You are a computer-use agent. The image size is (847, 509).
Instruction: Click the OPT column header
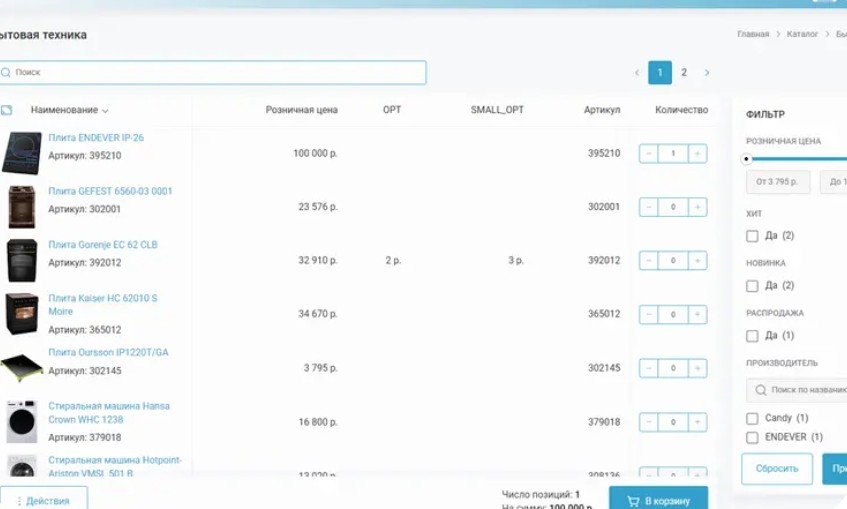[392, 110]
